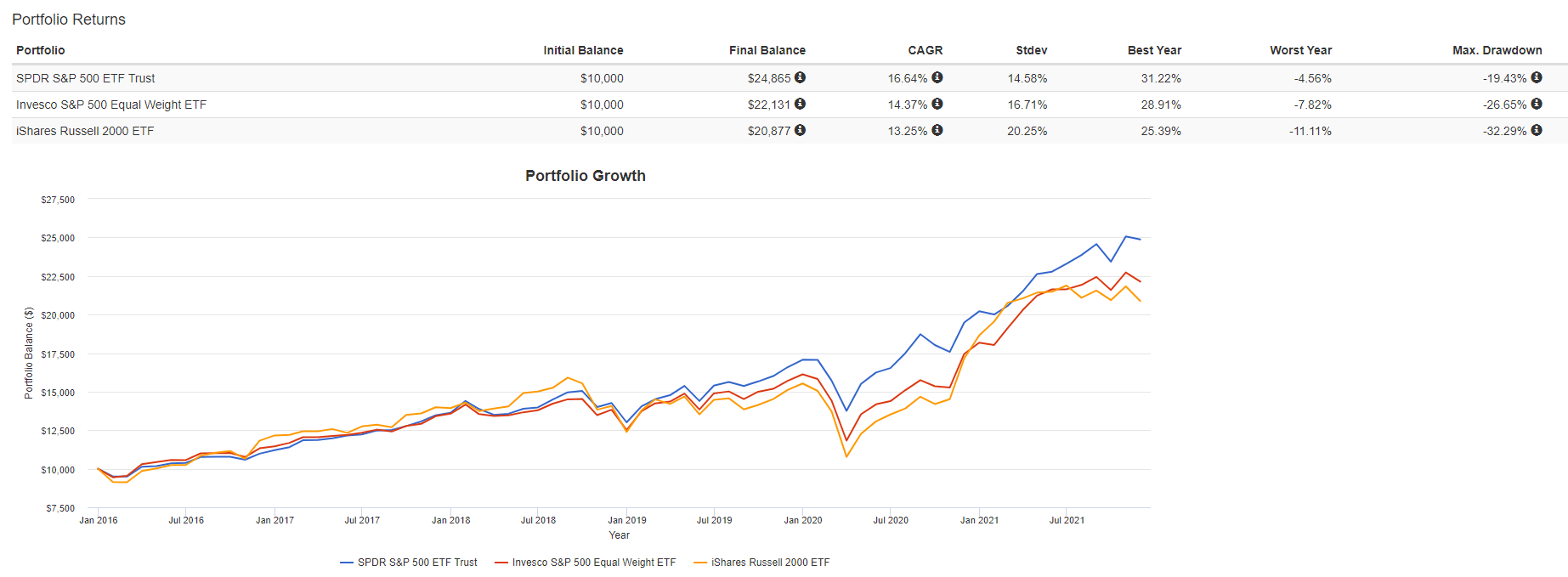1568x577 pixels.
Task: Click iShares Russell 2000 ETF row name
Action: 85,131
